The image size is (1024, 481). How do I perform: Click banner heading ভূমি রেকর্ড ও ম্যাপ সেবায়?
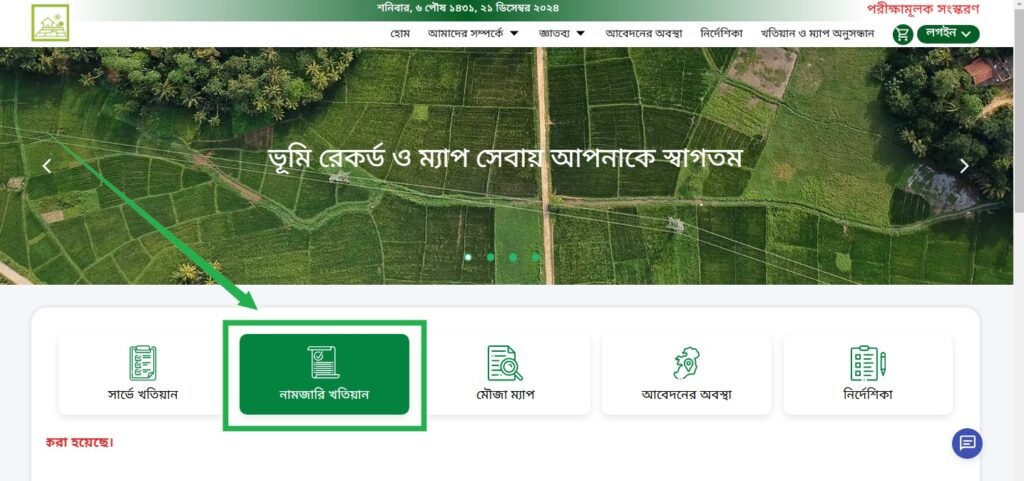[408, 158]
